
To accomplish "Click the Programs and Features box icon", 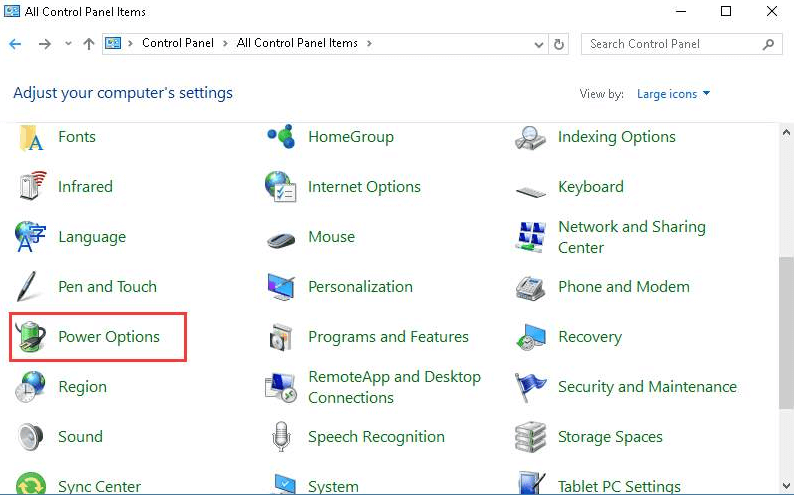I will 281,337.
